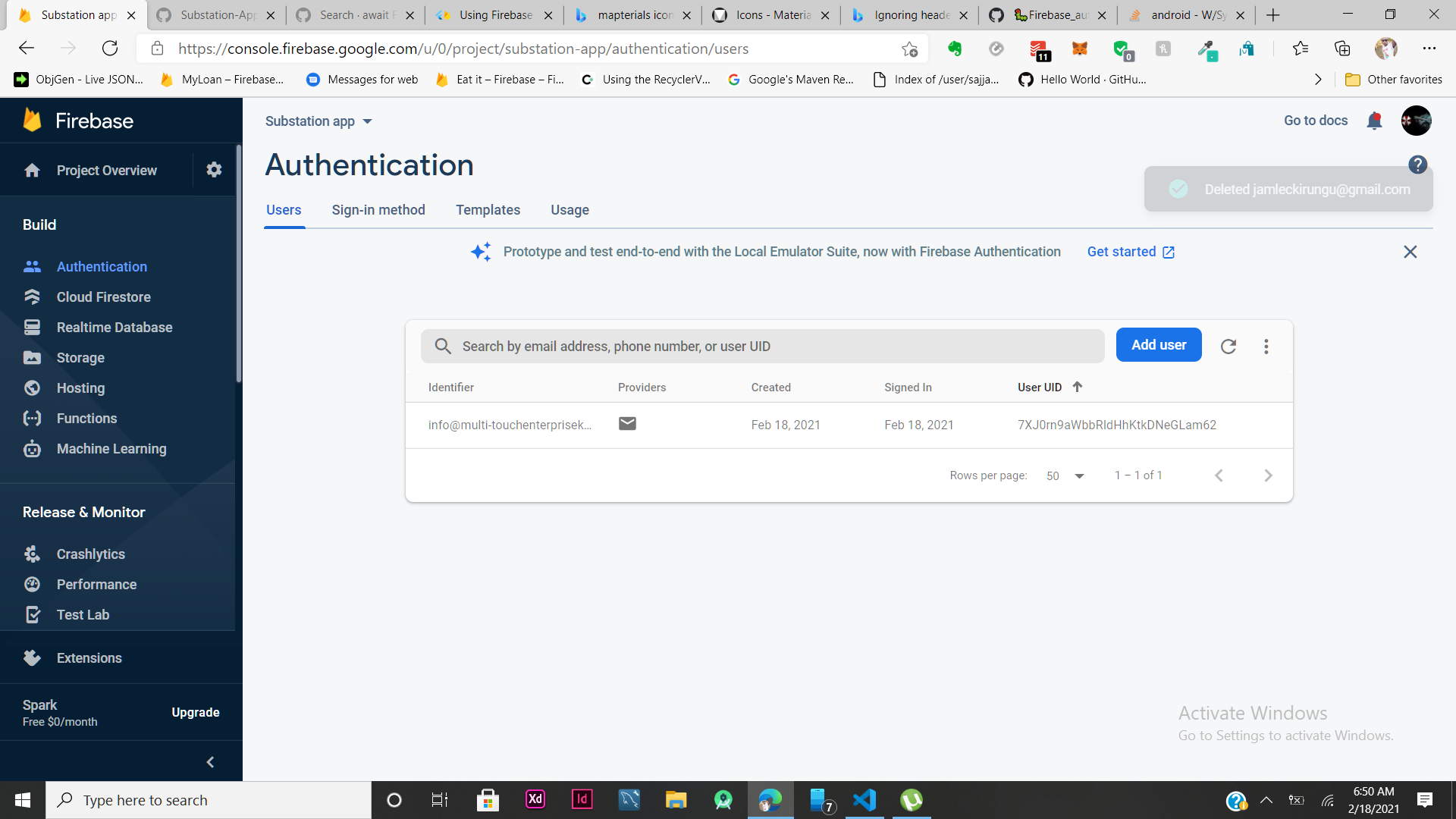
Task: Add this page to favorites star
Action: (909, 49)
